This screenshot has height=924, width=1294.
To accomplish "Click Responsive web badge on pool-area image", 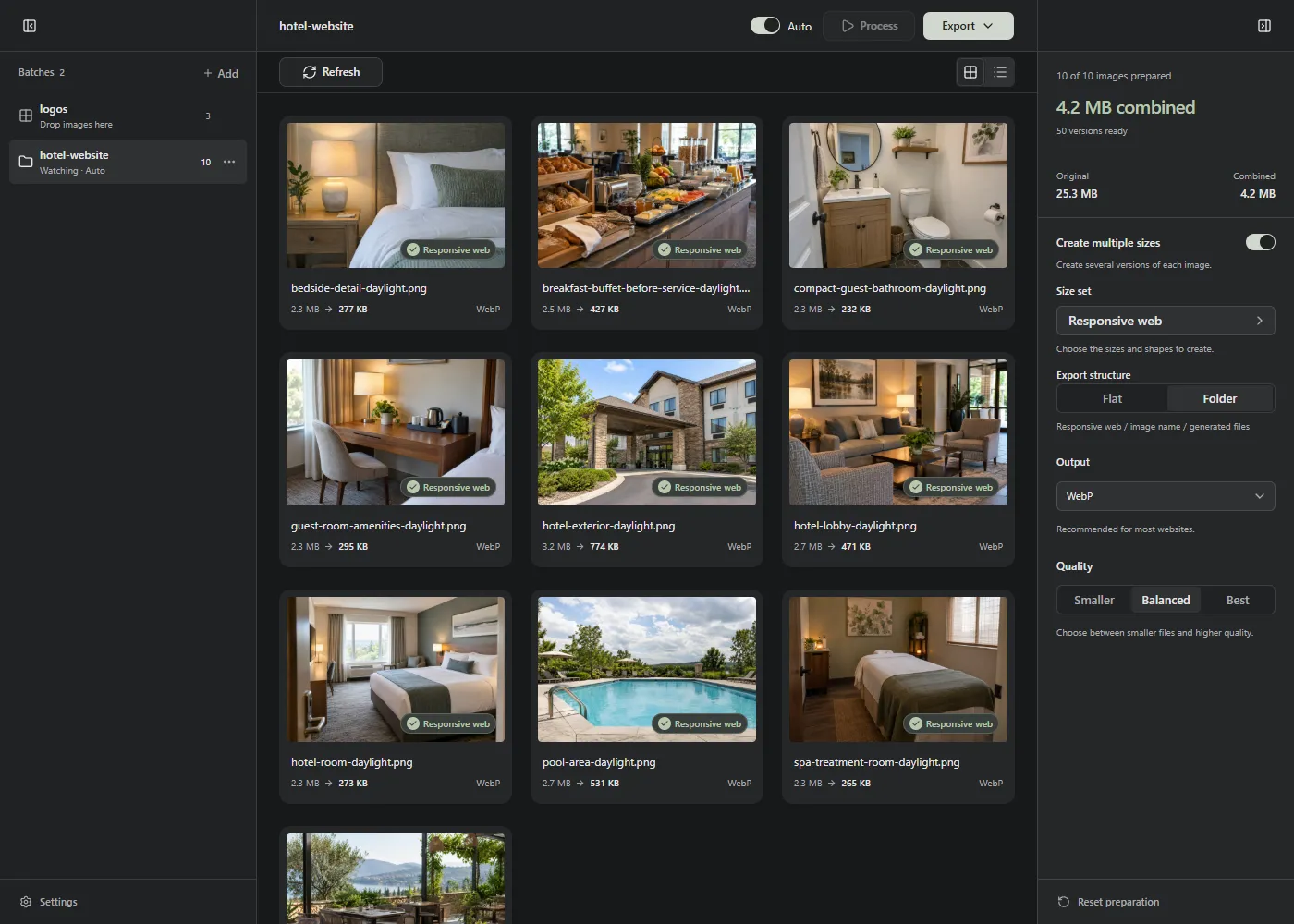I will pyautogui.click(x=700, y=723).
